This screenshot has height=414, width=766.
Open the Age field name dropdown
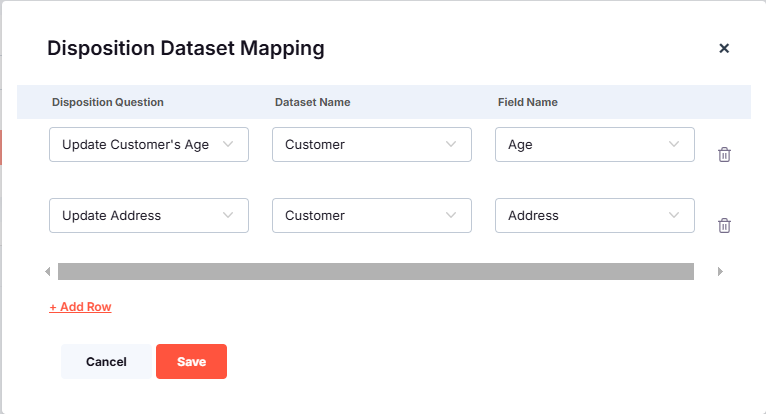coord(594,144)
